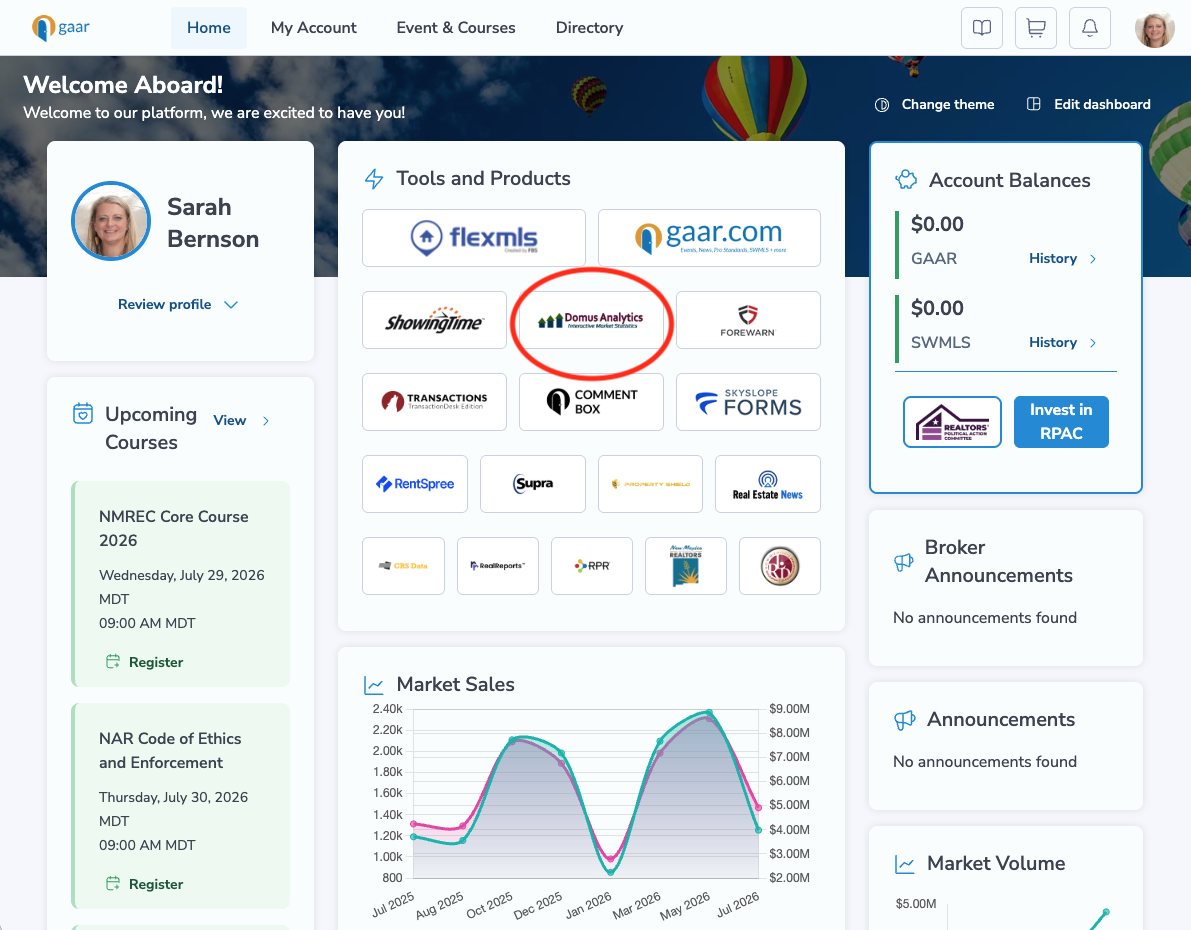This screenshot has height=930, width=1191.
Task: Click the gaar logo in the header
Action: tap(61, 28)
